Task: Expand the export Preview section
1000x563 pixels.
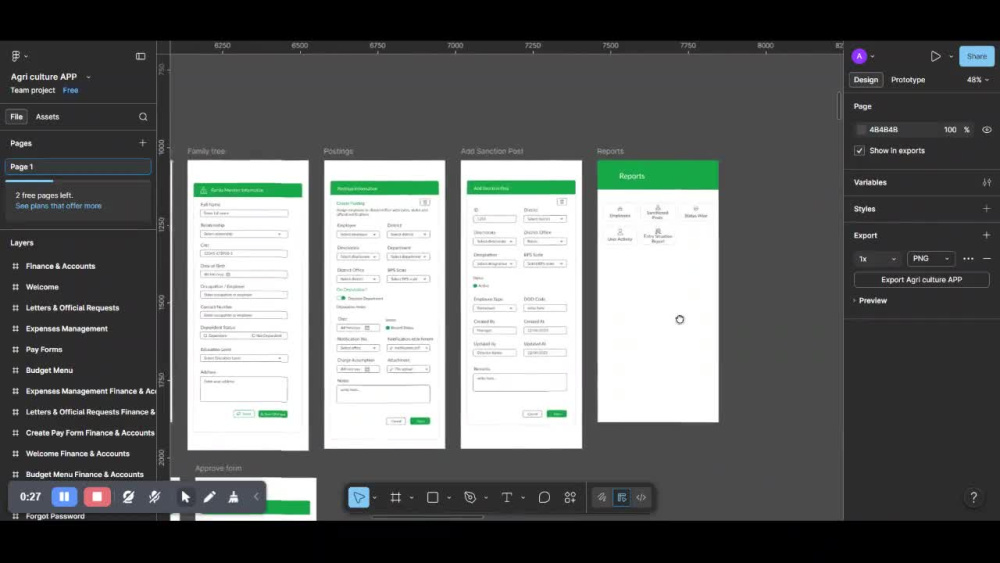Action: (871, 300)
